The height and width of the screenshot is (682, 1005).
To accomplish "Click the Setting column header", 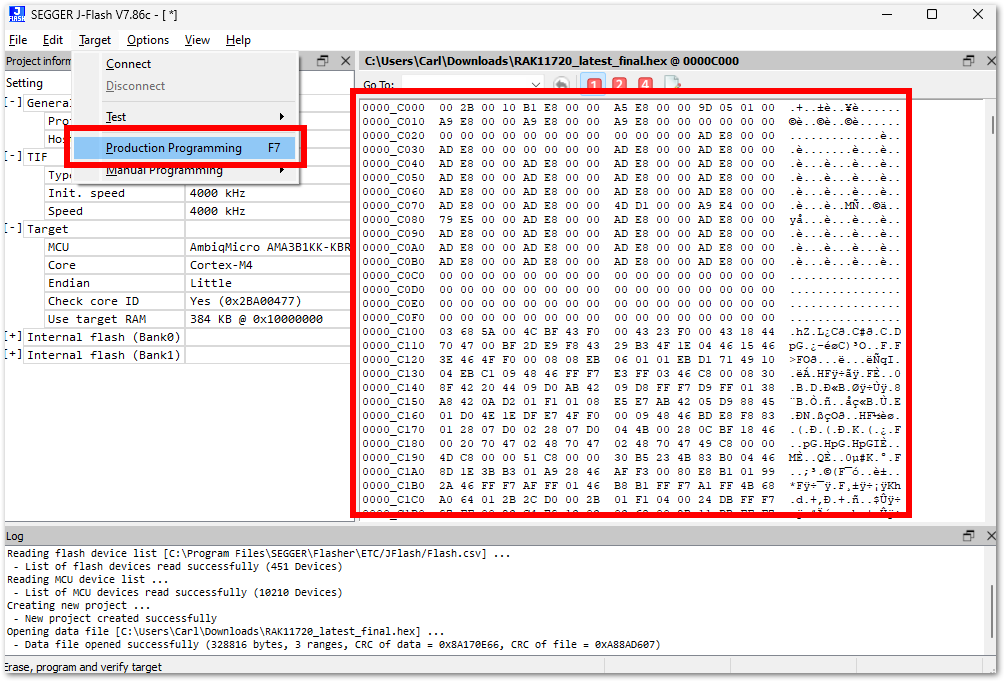I will tap(24, 83).
